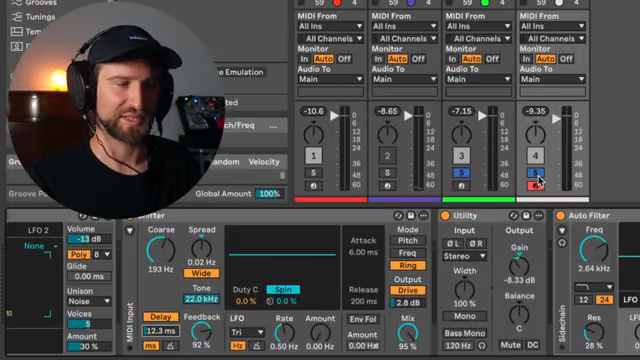Click the Grooves icon in the browser sidebar
640x360 pixels.
click(x=17, y=3)
